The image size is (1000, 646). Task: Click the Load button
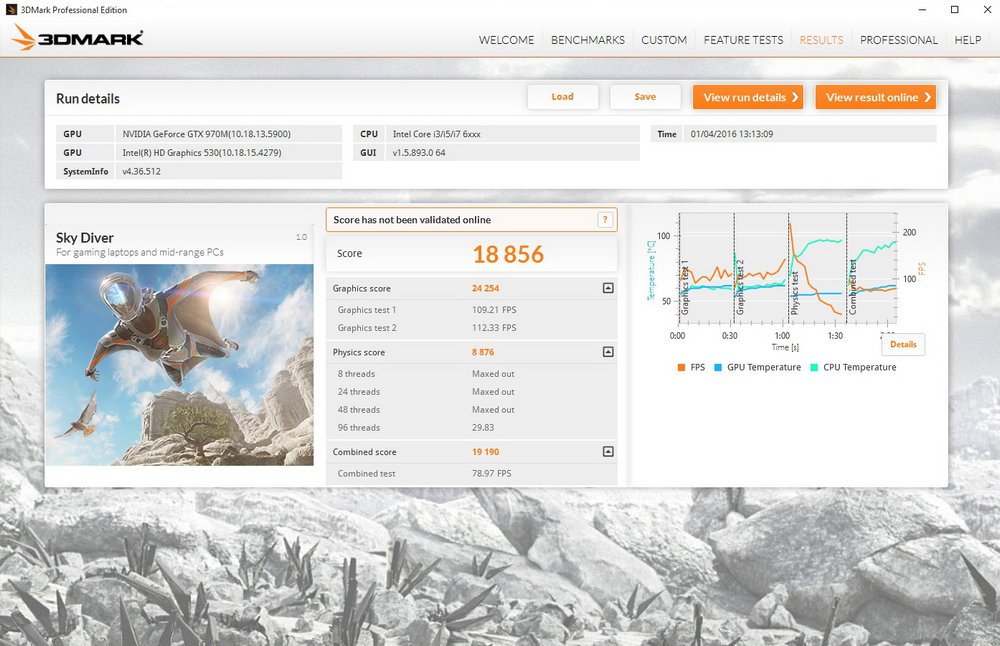click(x=562, y=97)
